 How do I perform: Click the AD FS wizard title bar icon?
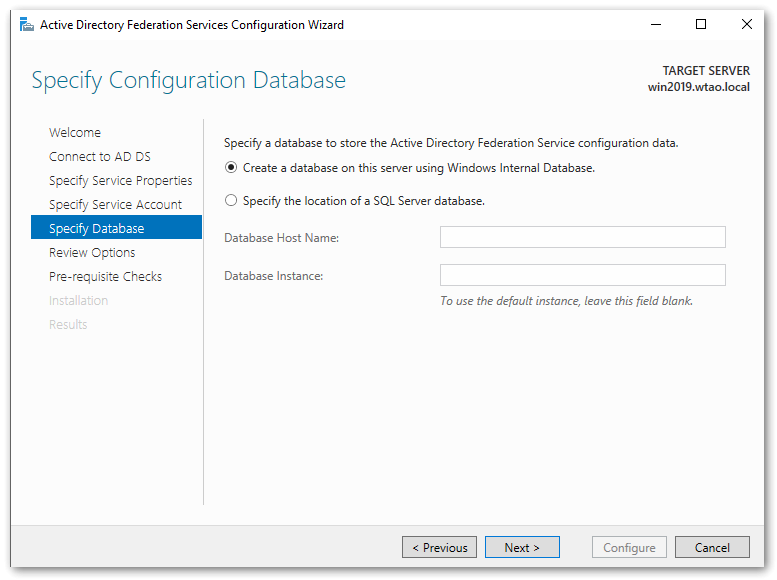26,25
